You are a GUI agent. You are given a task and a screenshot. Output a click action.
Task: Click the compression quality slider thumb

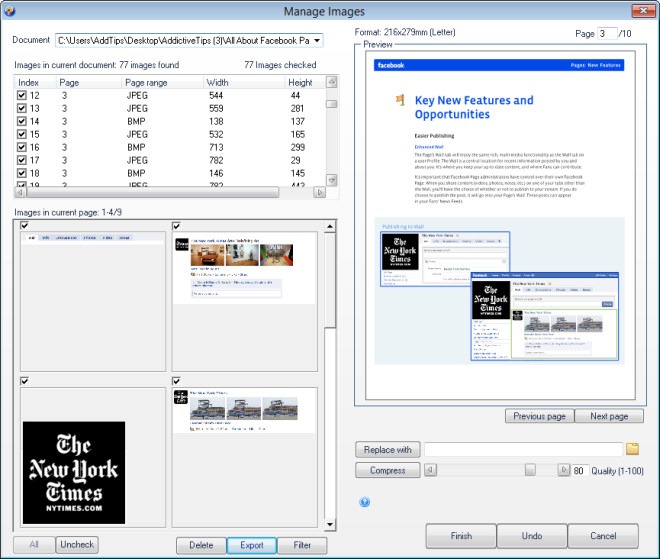tap(530, 470)
